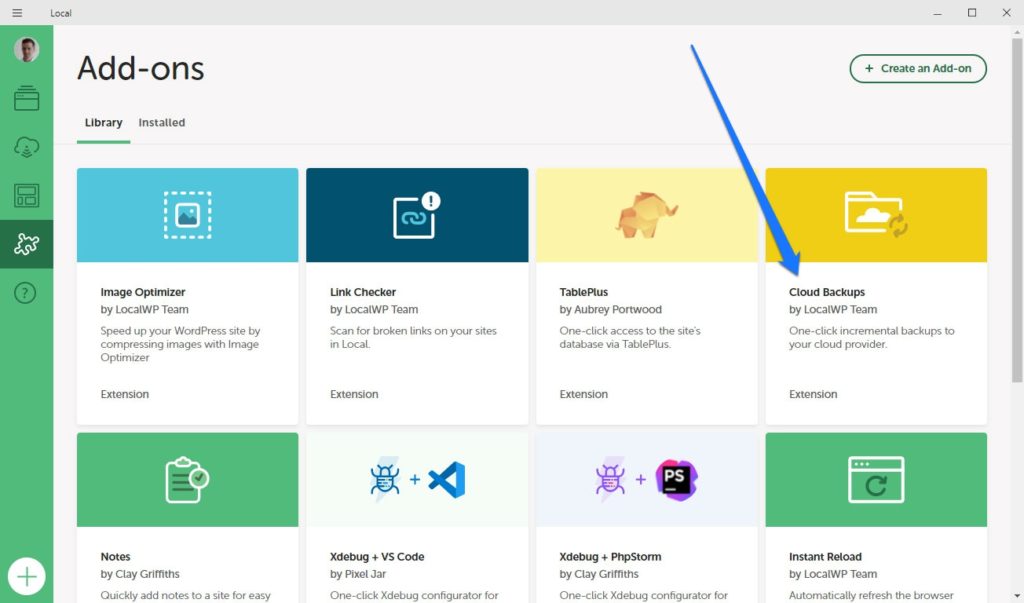This screenshot has height=603, width=1024.
Task: Open Blueprints sidebar icon
Action: [x=27, y=196]
